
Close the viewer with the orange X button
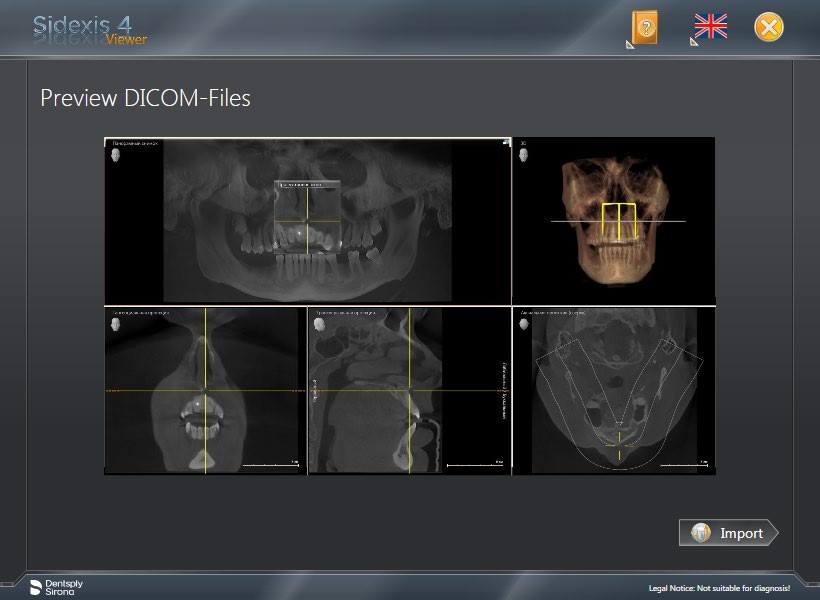(x=768, y=27)
